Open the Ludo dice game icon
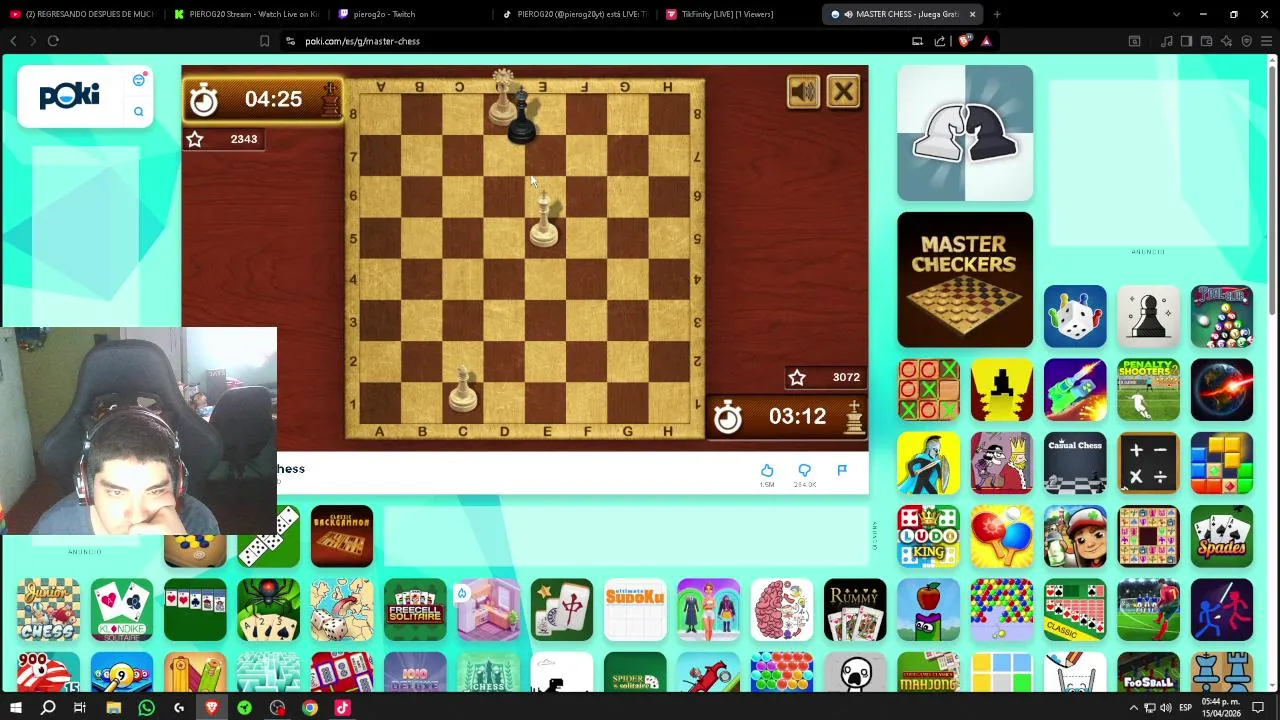The width and height of the screenshot is (1280, 720). coord(1075,317)
